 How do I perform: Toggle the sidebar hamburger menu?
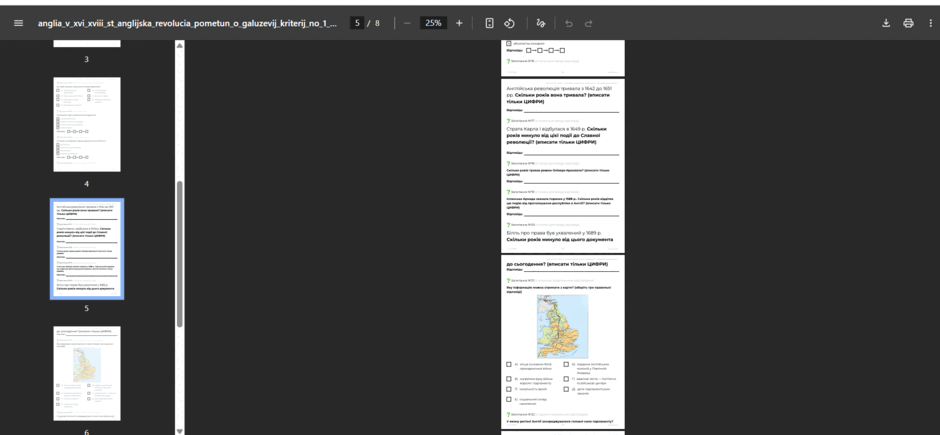pyautogui.click(x=19, y=23)
